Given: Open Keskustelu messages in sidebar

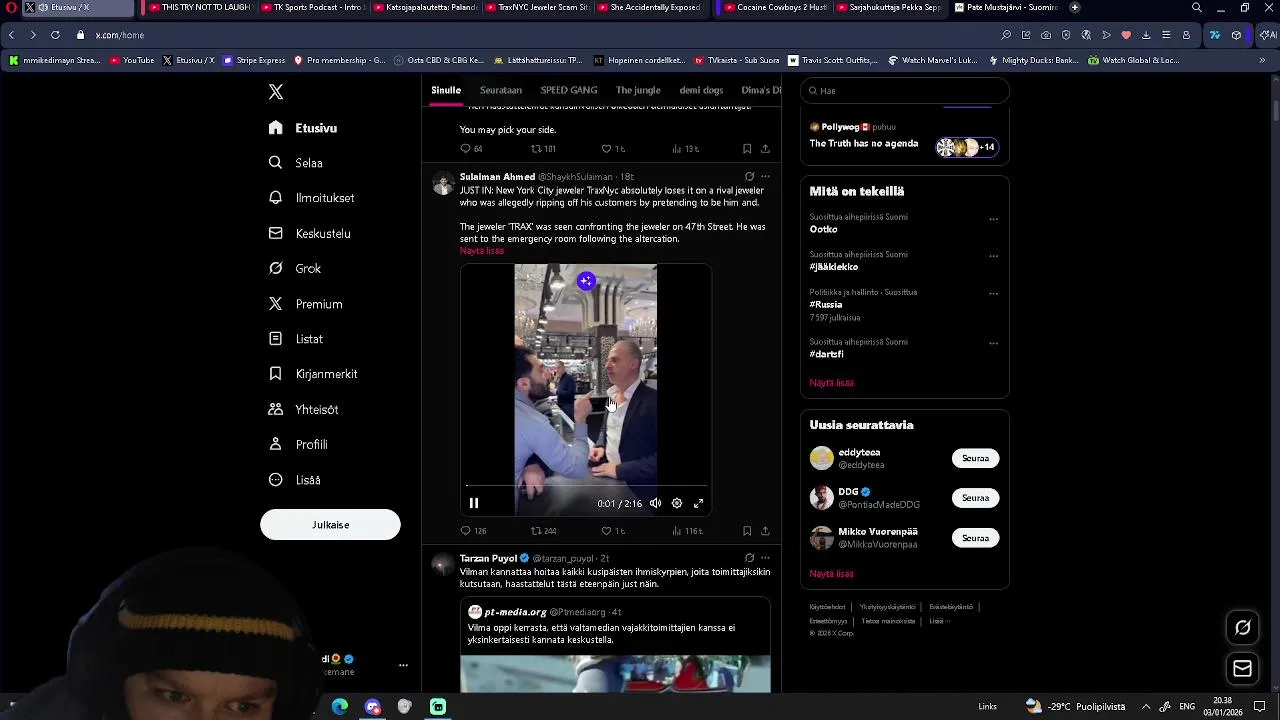Looking at the screenshot, I should pyautogui.click(x=310, y=233).
